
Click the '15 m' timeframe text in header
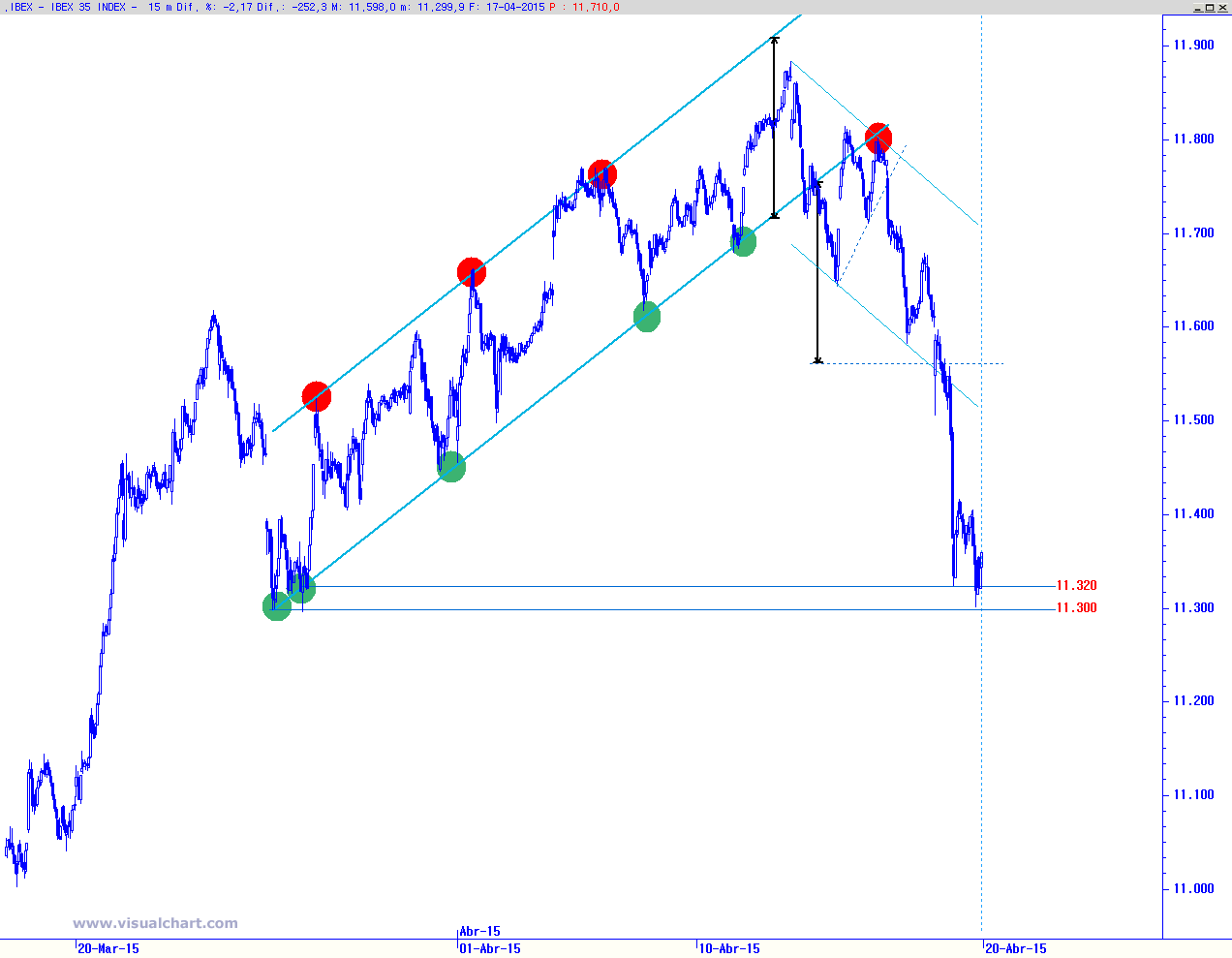pyautogui.click(x=160, y=7)
